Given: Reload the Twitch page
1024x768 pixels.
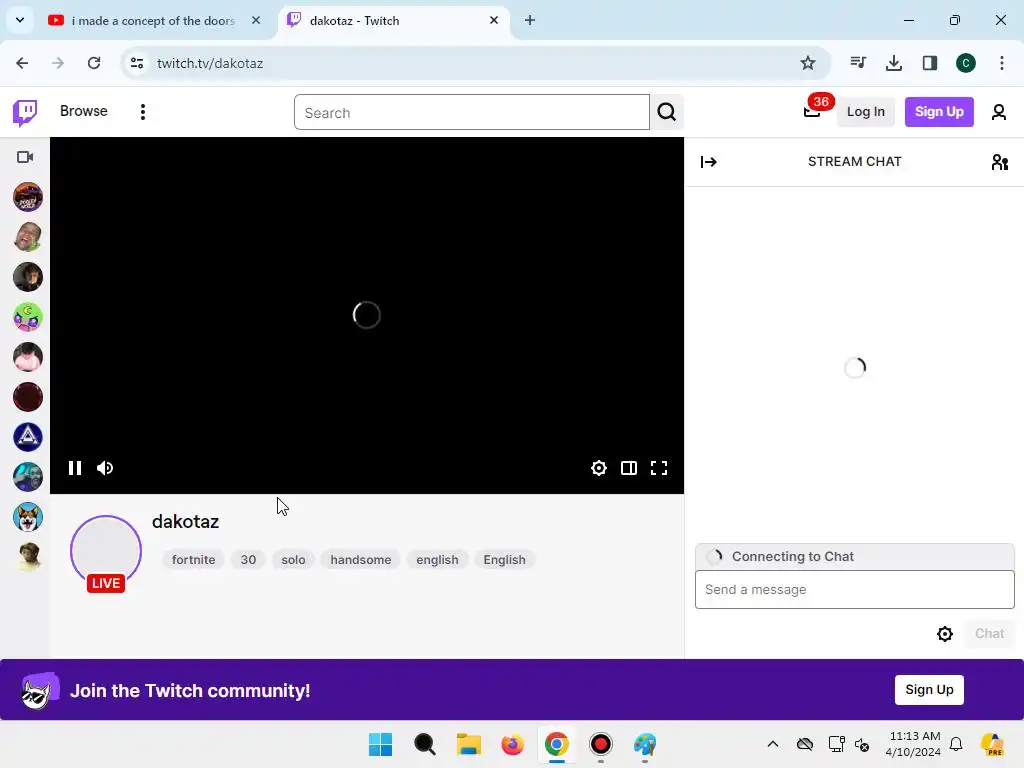Looking at the screenshot, I should pos(94,63).
